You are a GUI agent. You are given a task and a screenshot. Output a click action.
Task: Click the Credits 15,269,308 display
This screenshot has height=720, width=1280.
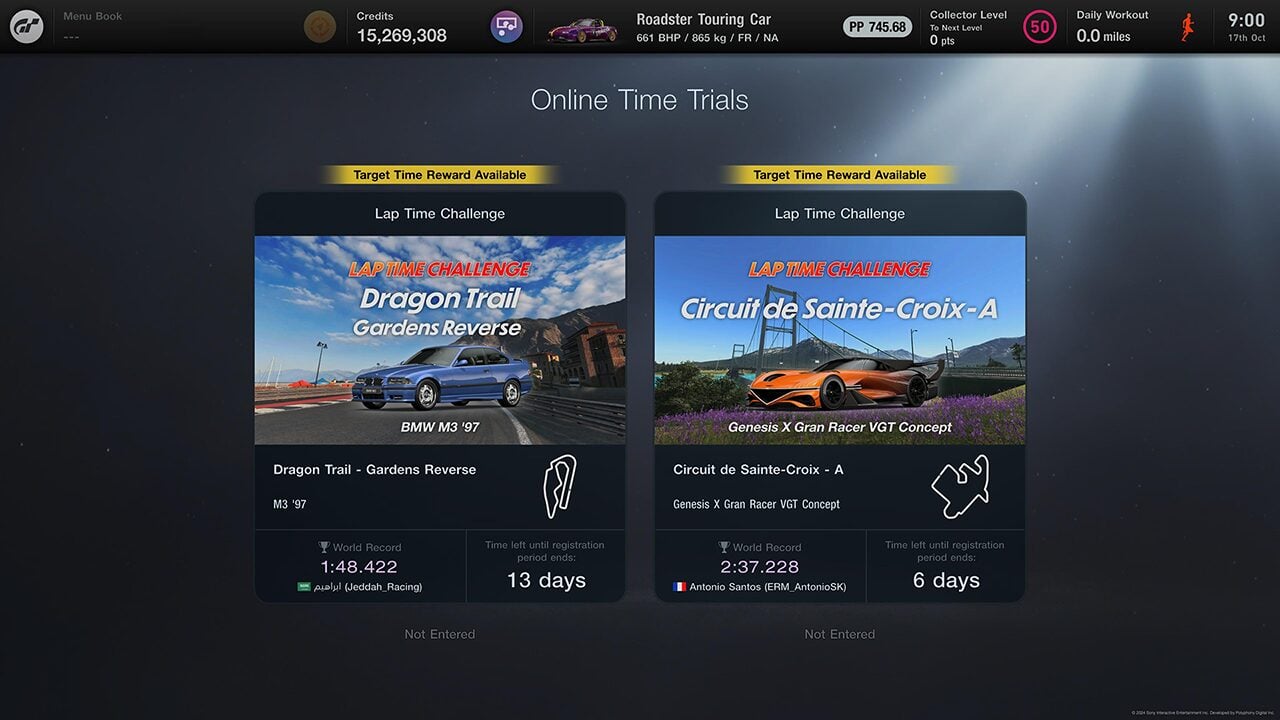point(402,27)
